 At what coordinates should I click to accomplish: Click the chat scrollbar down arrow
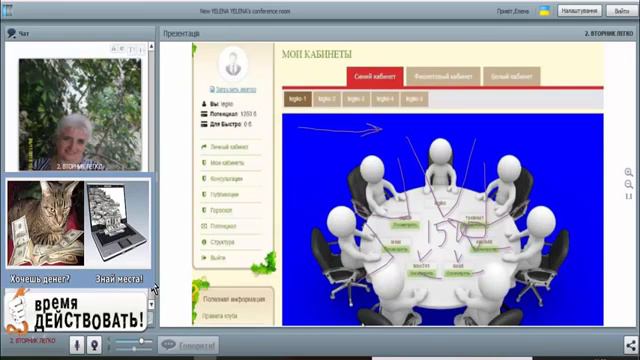[151, 304]
